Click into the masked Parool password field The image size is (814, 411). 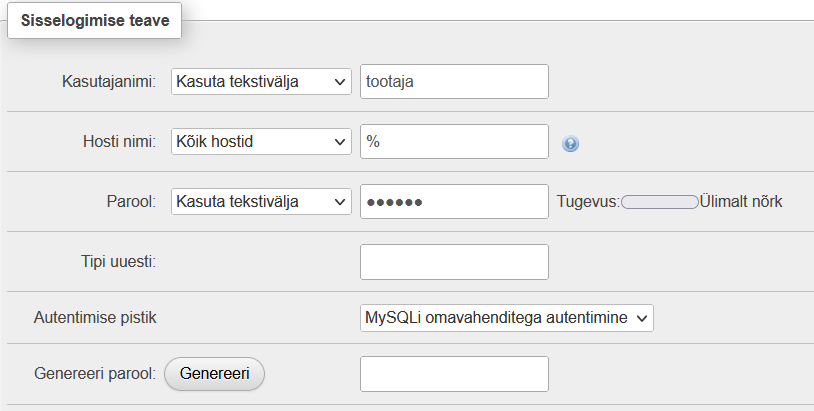(454, 201)
